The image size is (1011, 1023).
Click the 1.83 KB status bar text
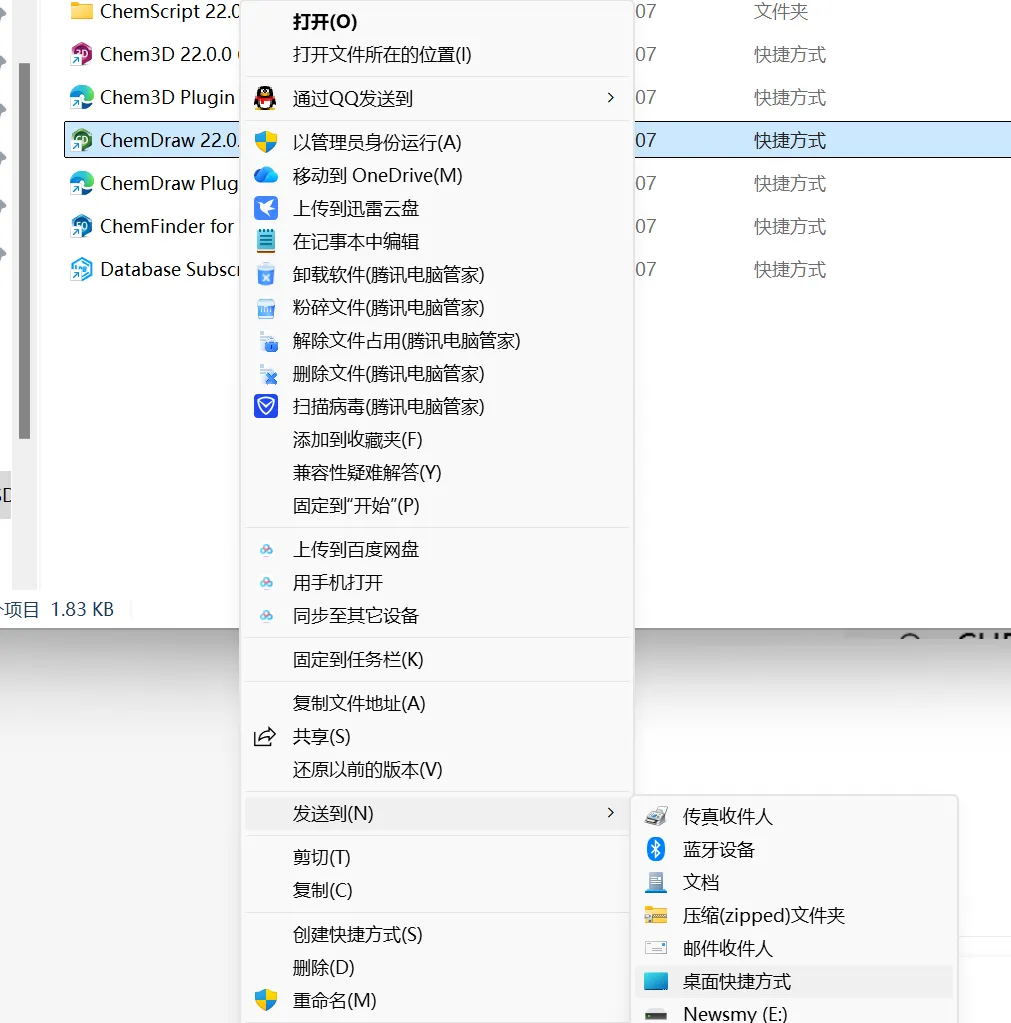point(82,609)
